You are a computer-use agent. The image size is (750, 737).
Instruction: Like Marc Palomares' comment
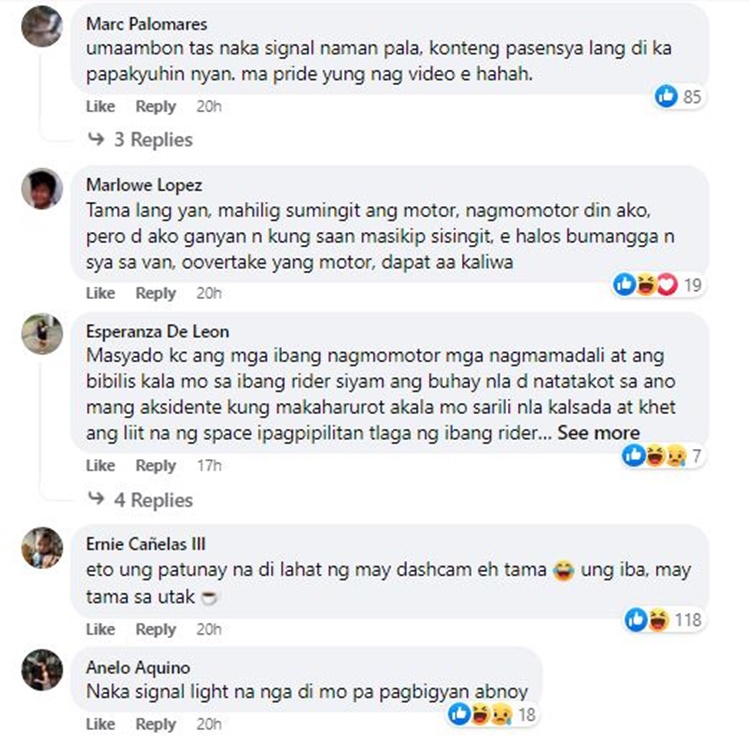(100, 106)
